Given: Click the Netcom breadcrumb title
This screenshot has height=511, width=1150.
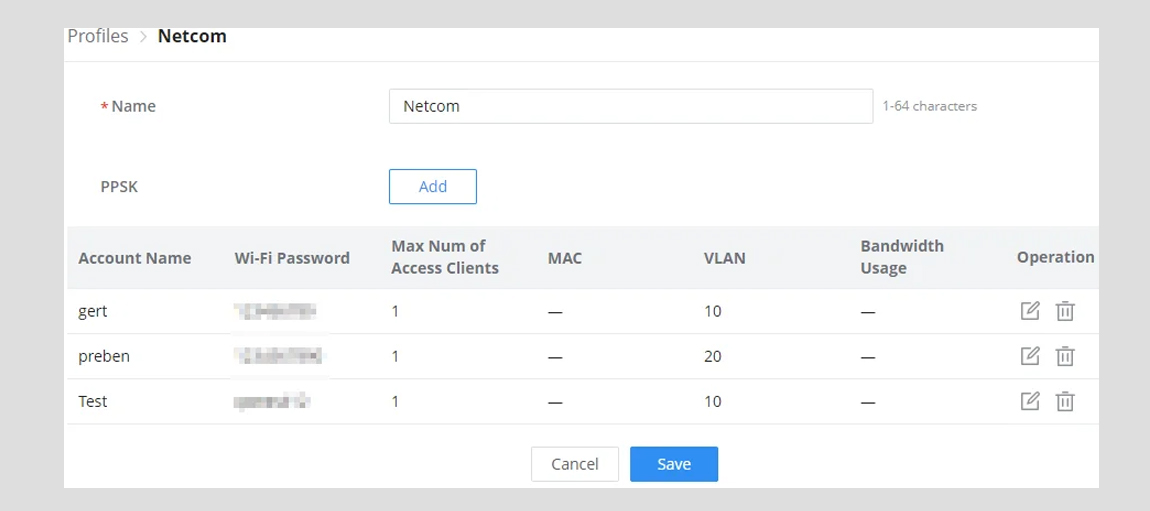Looking at the screenshot, I should click(x=192, y=36).
